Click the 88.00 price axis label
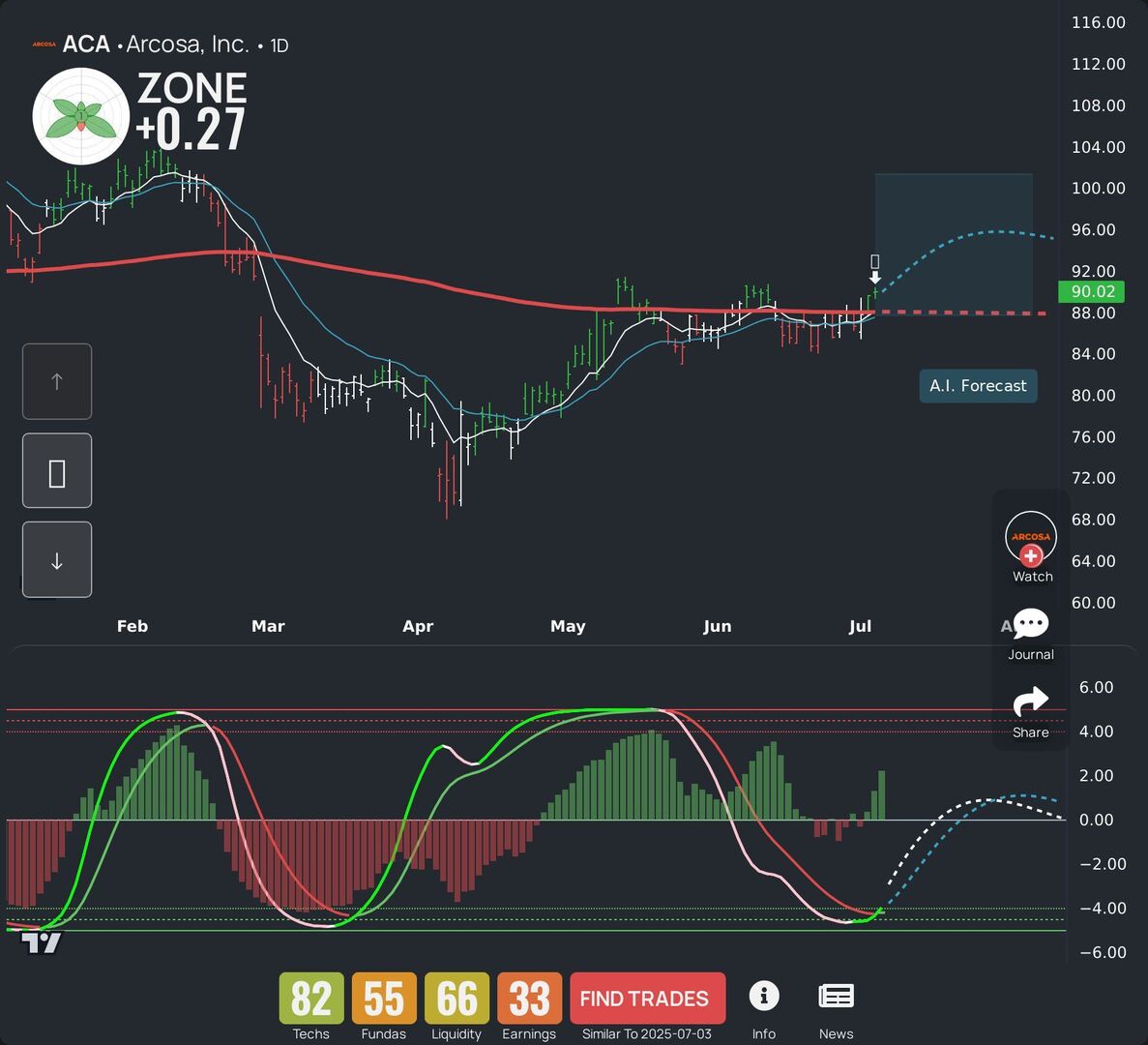 (1094, 313)
